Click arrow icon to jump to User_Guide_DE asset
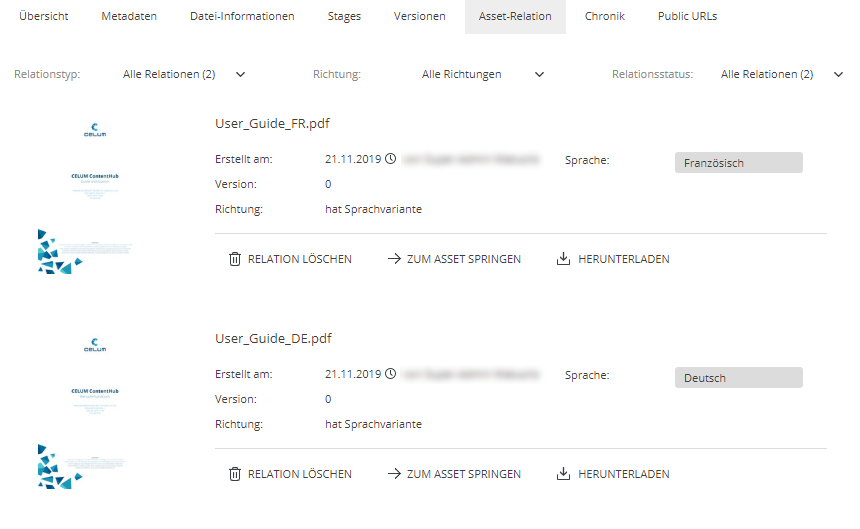This screenshot has width=860, height=529. (394, 474)
